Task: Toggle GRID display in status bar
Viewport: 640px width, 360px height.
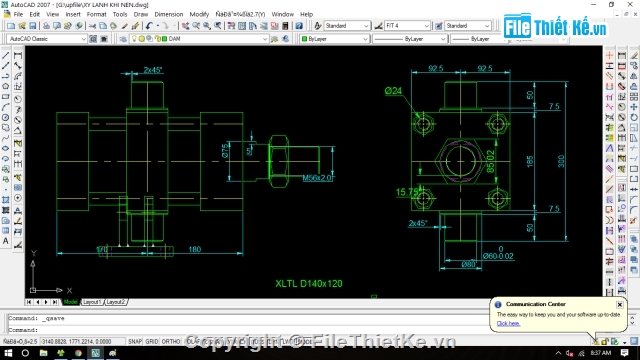Action: point(152,341)
